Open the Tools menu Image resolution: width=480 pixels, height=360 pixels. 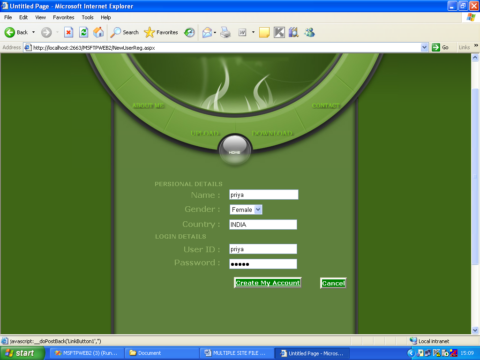tap(88, 17)
